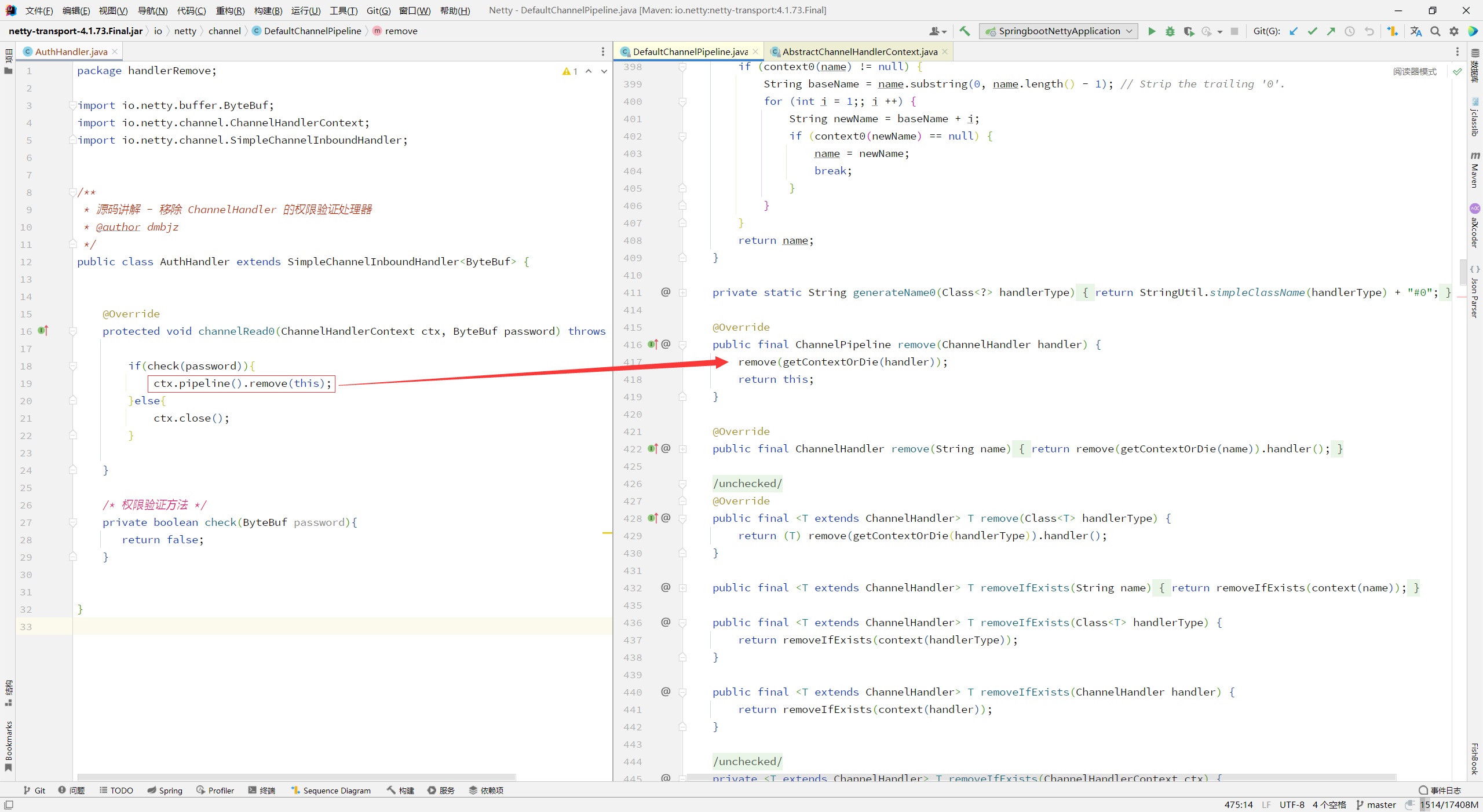Image resolution: width=1483 pixels, height=812 pixels.
Task: Open Bookmarks side panel
Action: [8, 746]
